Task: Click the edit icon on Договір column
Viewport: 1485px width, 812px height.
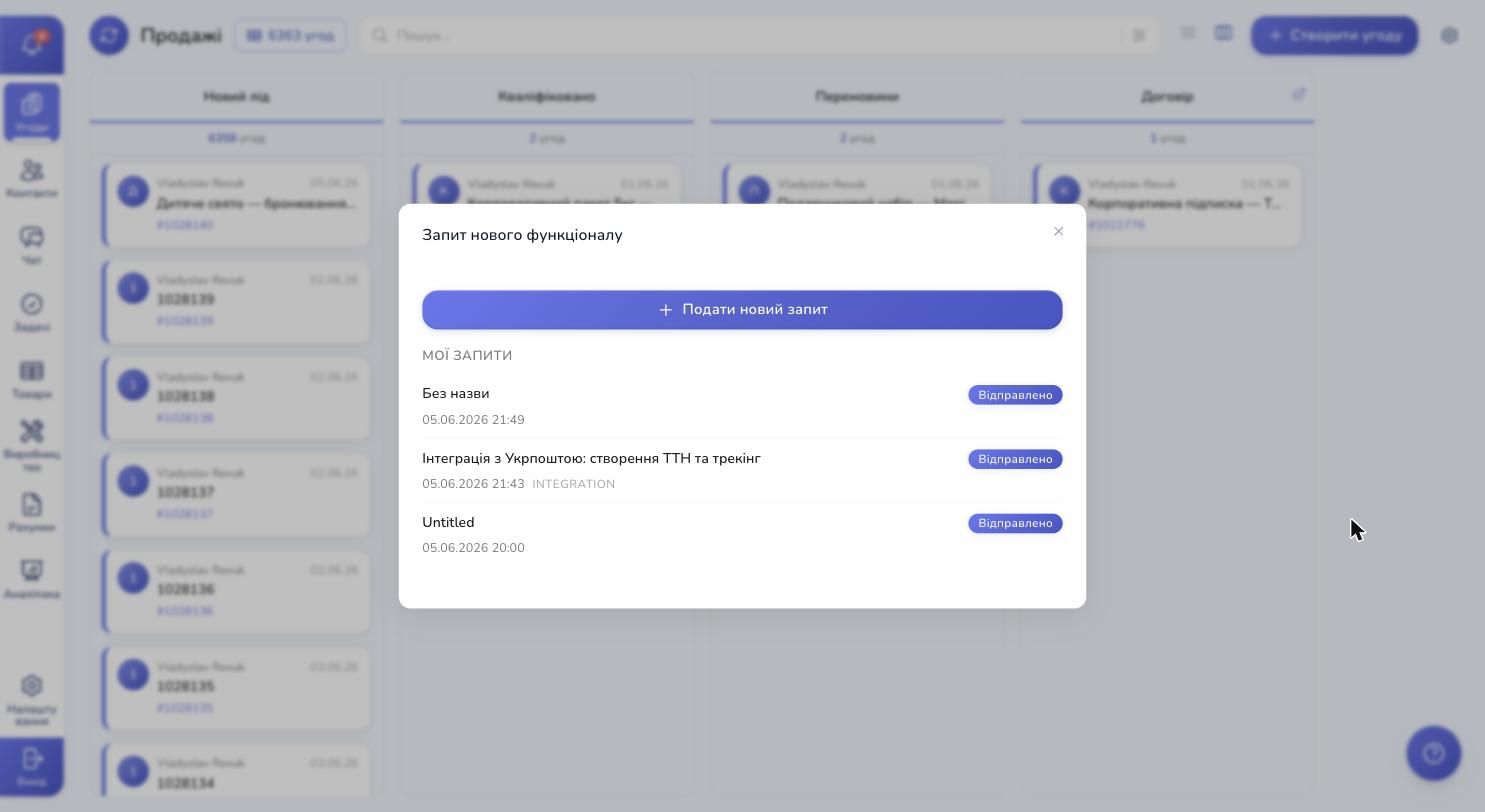Action: (1298, 94)
